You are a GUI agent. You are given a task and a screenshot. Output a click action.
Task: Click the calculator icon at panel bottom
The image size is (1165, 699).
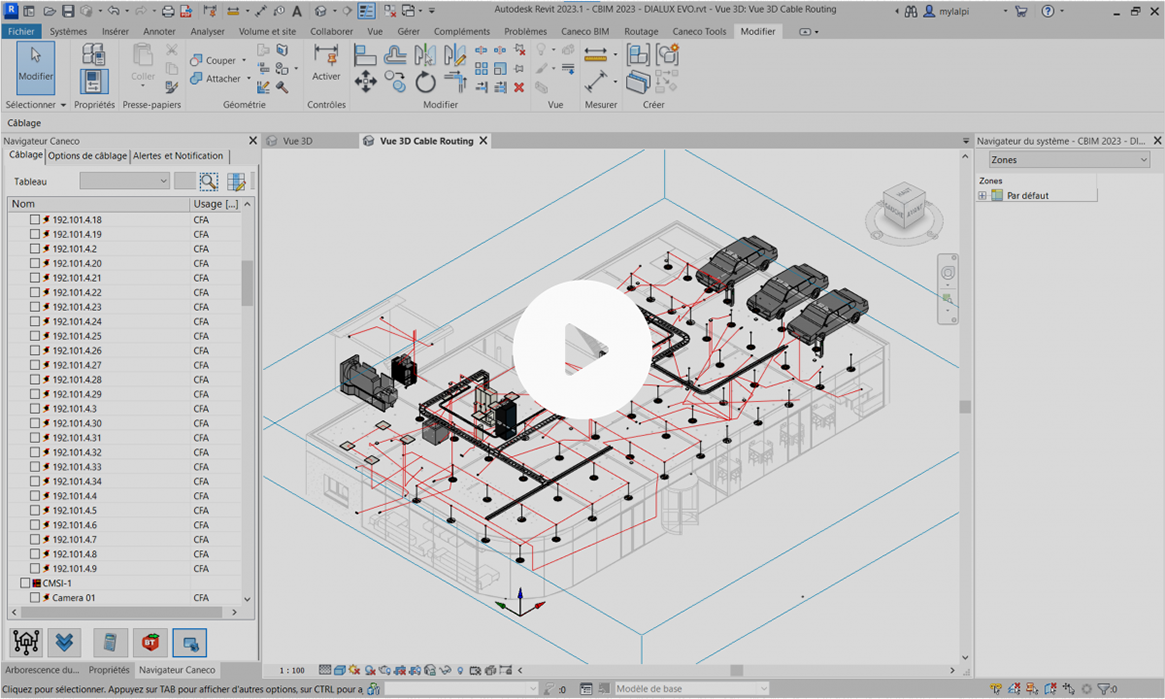tap(110, 643)
